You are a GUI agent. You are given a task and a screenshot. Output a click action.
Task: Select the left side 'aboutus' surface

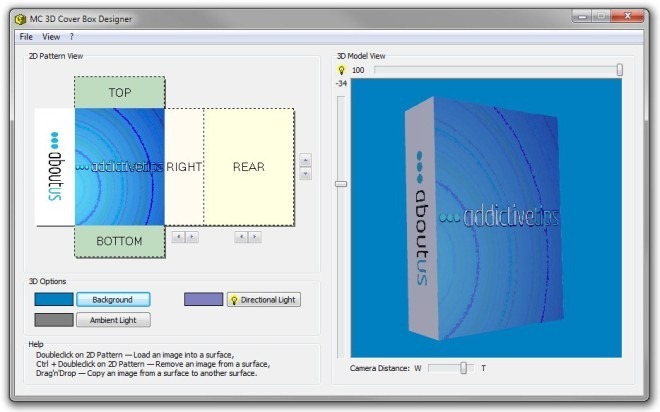[x=55, y=167]
